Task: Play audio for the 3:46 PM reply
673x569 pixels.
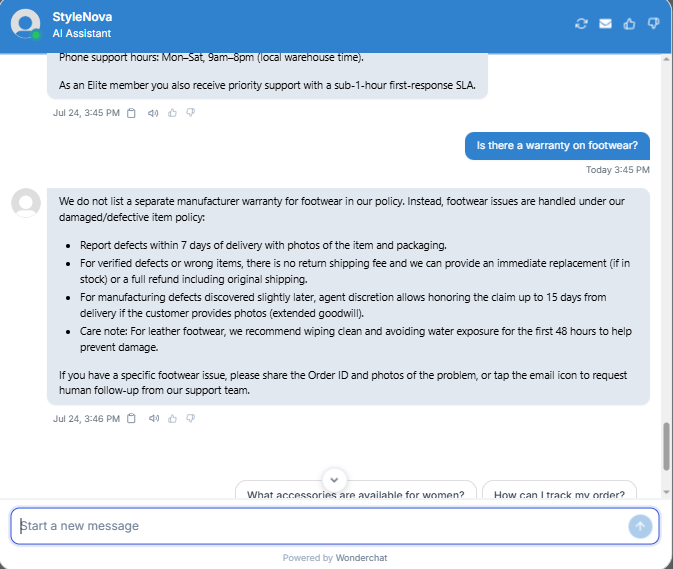Action: tap(154, 418)
